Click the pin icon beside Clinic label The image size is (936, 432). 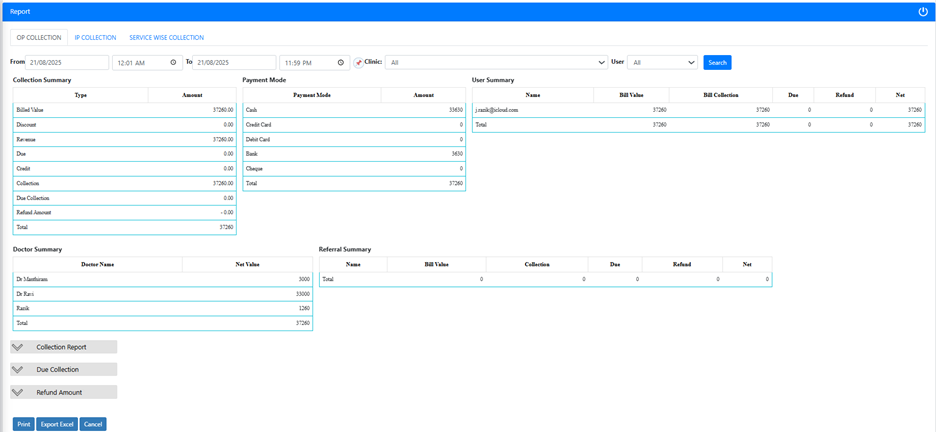[358, 62]
